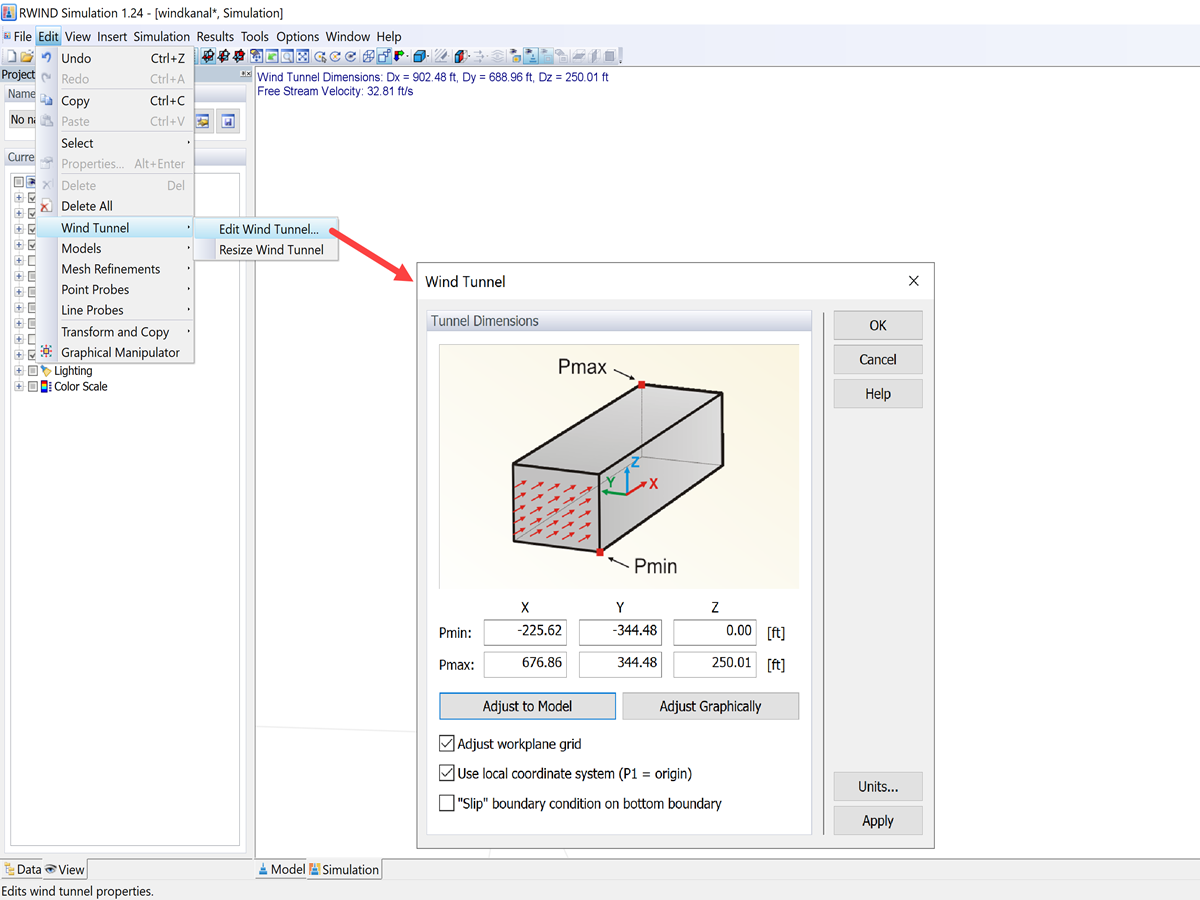The width and height of the screenshot is (1200, 900).
Task: Toggle the Color Scale checkbox in tree
Action: click(33, 386)
